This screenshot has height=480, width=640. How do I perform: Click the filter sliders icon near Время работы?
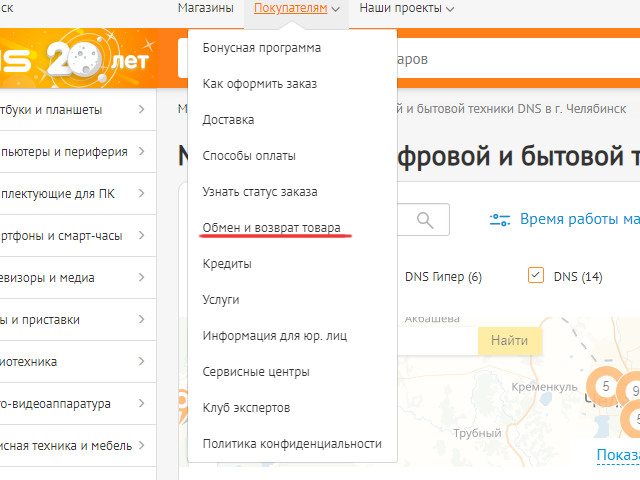pos(500,220)
